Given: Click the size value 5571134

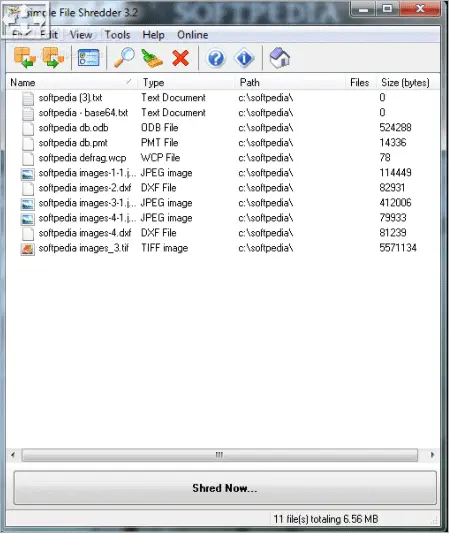Looking at the screenshot, I should click(398, 247).
